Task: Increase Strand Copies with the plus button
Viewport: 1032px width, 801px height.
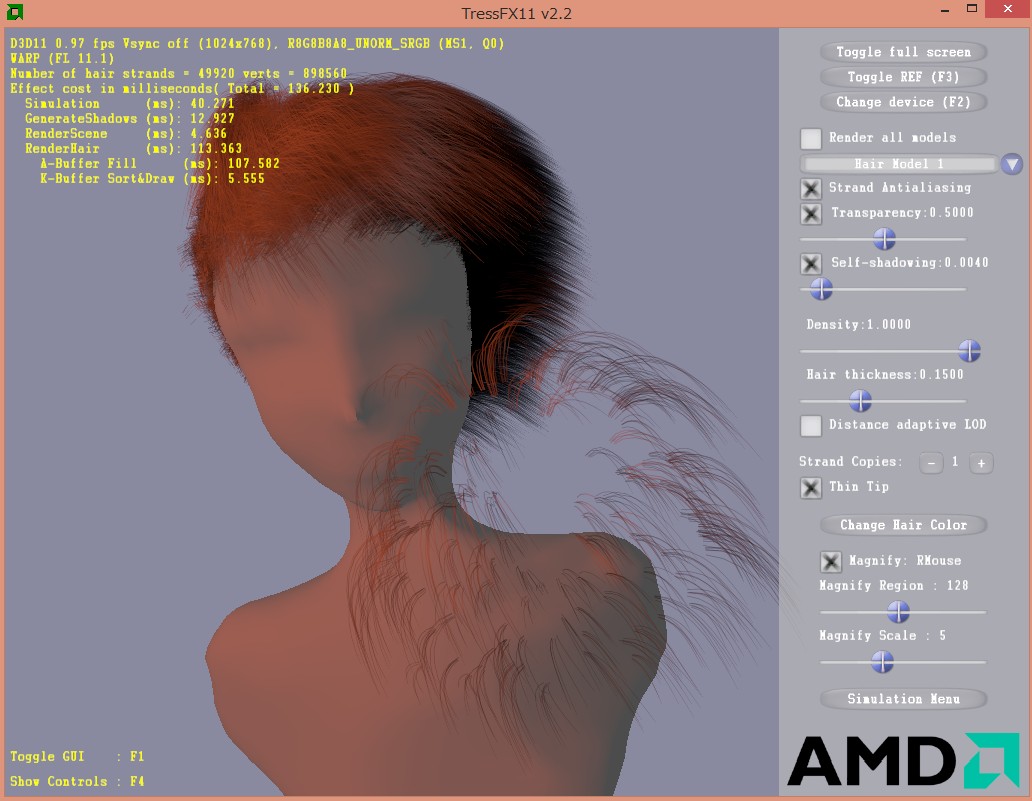Action: (x=981, y=463)
